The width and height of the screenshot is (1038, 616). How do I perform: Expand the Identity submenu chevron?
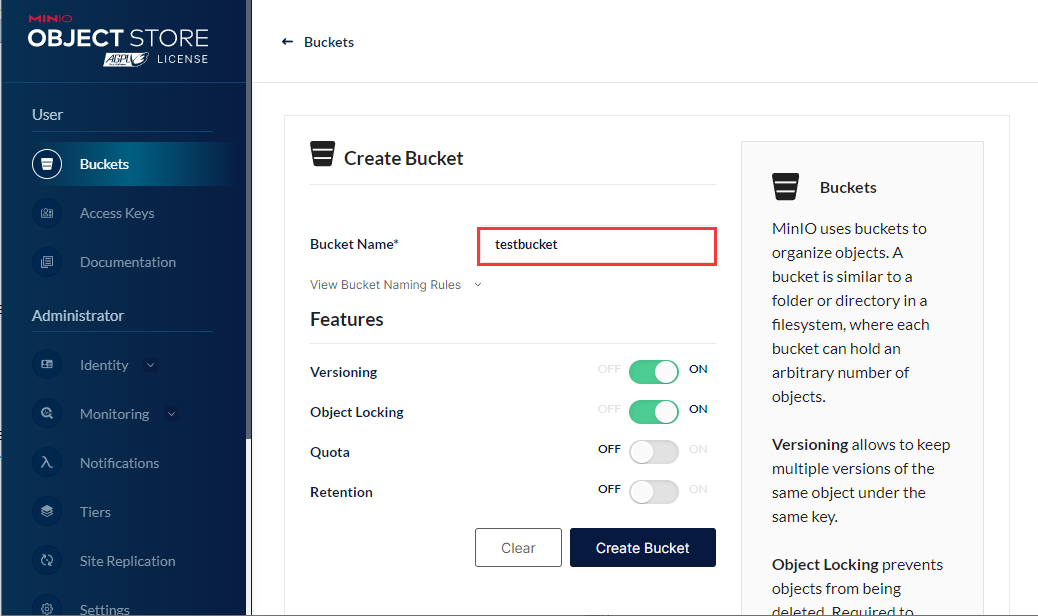pyautogui.click(x=151, y=365)
